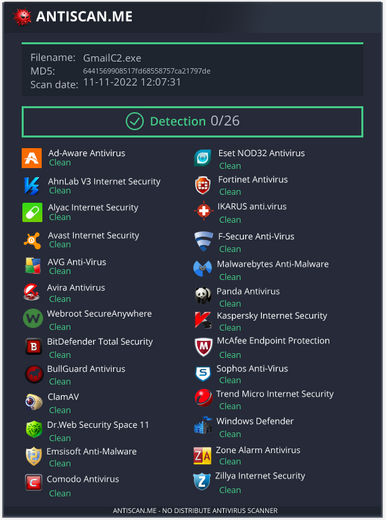This screenshot has height=520, width=386.
Task: Select the Windows Defender label
Action: pyautogui.click(x=255, y=421)
